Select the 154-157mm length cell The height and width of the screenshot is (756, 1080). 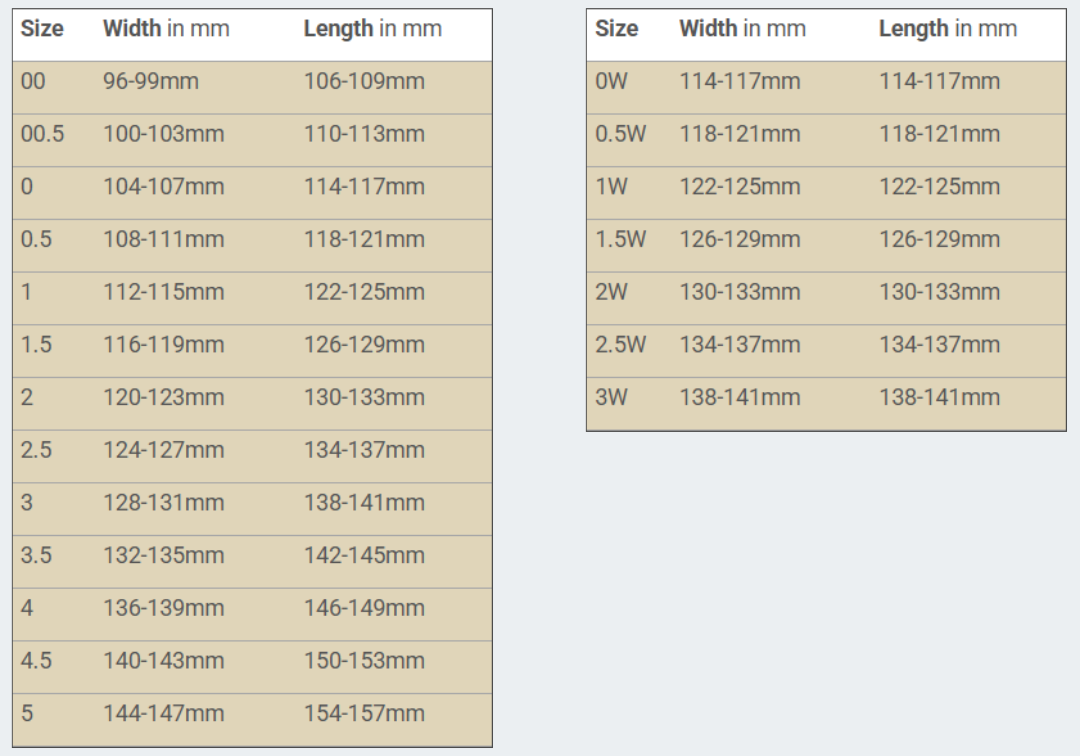tap(364, 714)
